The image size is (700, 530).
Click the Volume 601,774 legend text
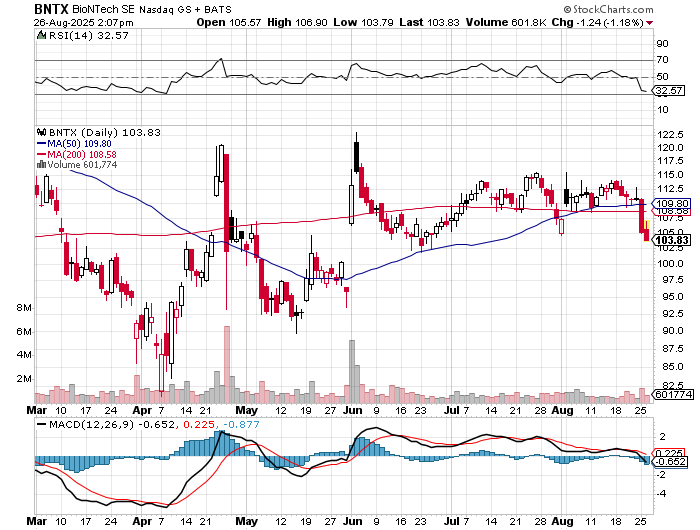[x=83, y=165]
